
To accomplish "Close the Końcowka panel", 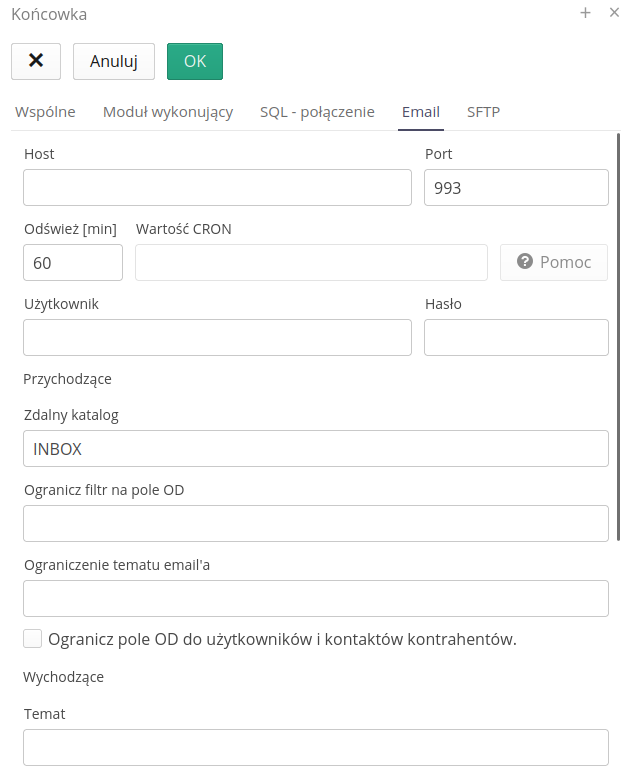I will [x=614, y=13].
